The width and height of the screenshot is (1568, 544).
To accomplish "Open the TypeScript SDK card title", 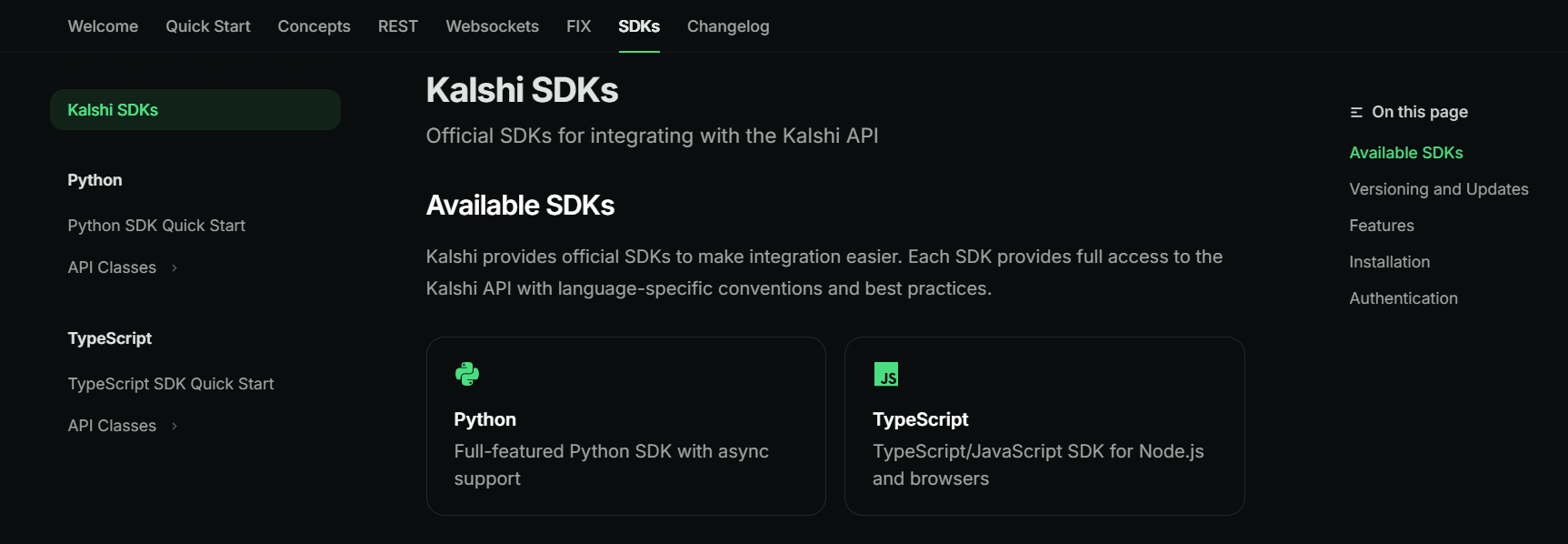I will [921, 419].
